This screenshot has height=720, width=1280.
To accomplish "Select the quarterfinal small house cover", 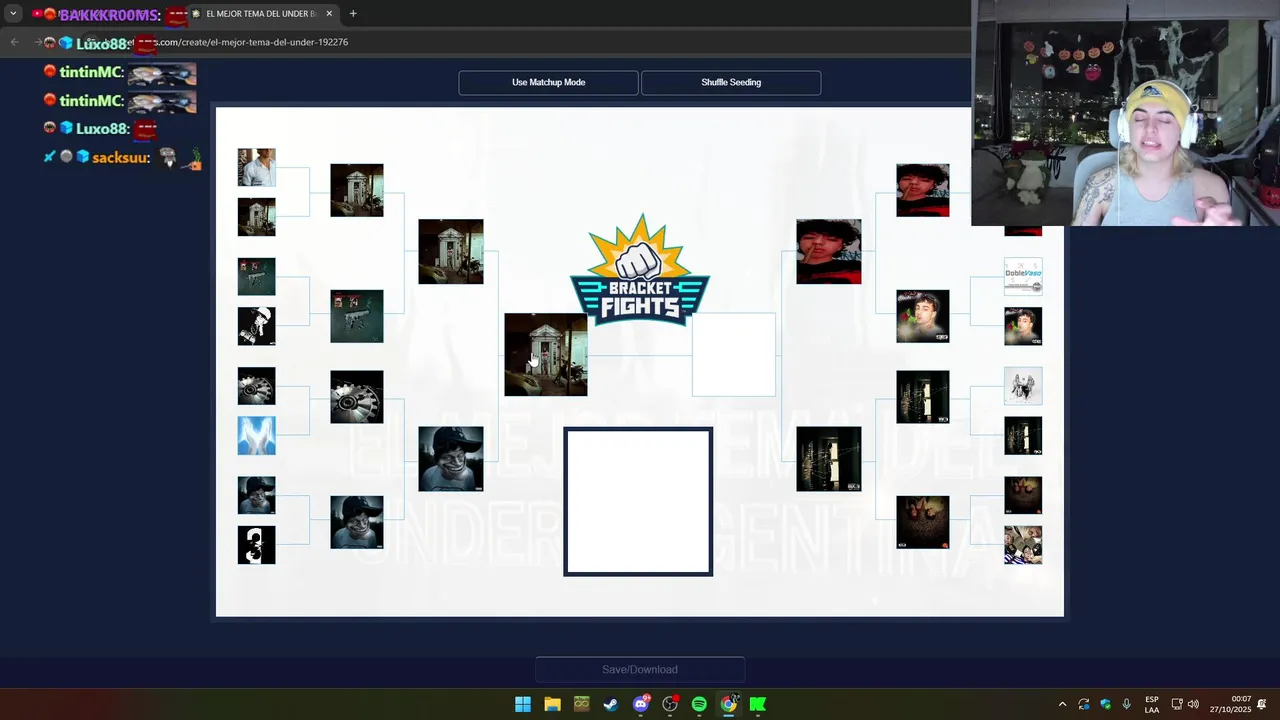I will coord(357,190).
